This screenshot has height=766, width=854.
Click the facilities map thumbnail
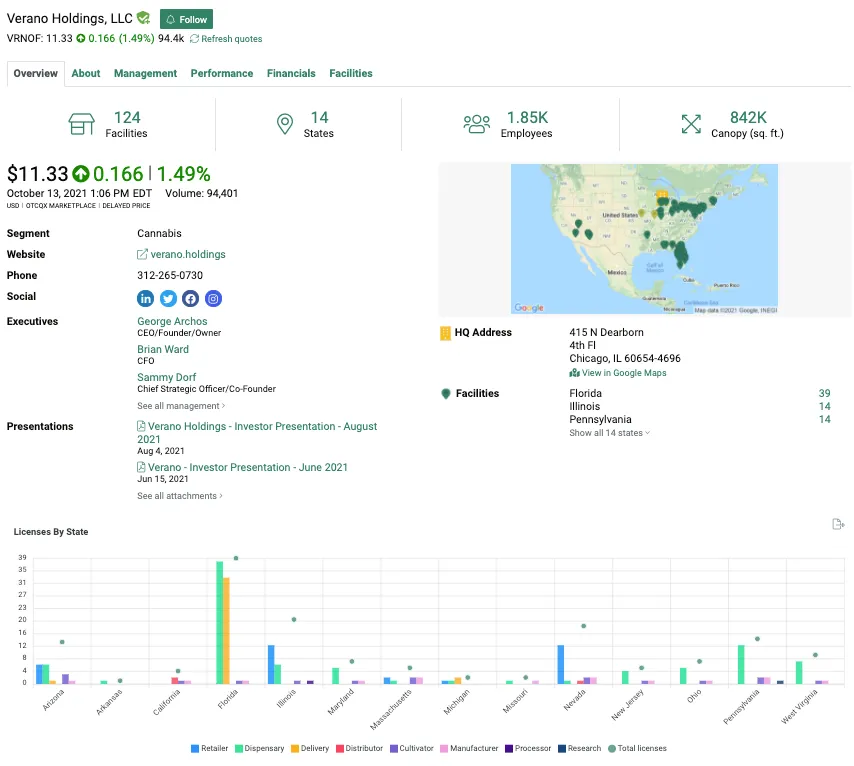[x=644, y=239]
